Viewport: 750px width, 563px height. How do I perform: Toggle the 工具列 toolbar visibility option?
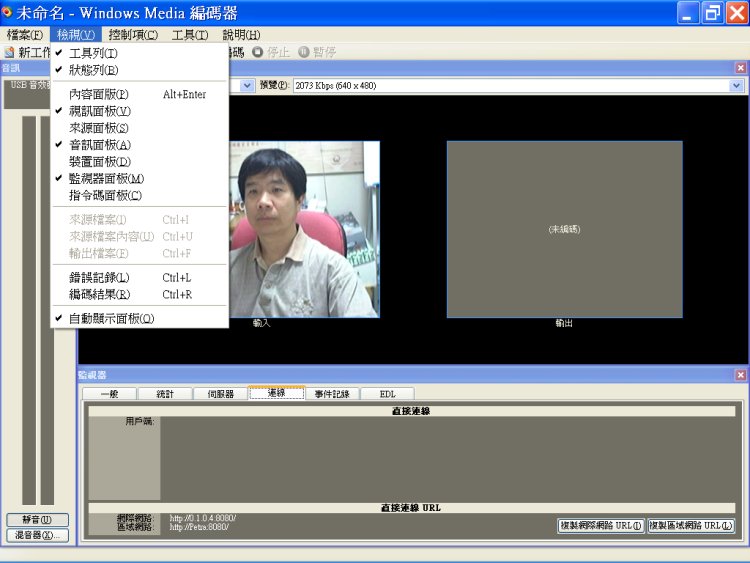tap(93, 53)
